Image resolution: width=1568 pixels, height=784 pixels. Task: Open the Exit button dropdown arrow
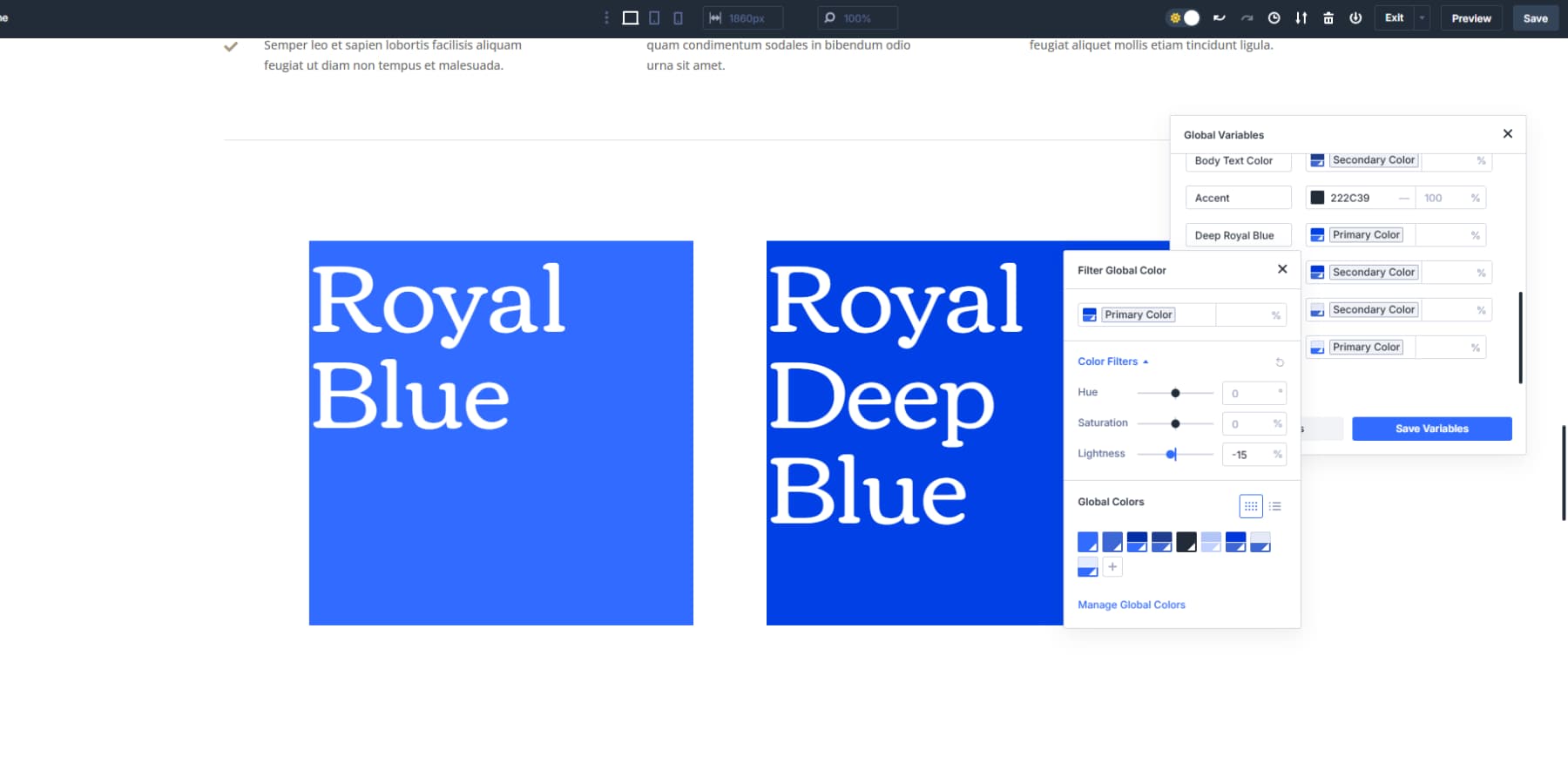coord(1422,17)
